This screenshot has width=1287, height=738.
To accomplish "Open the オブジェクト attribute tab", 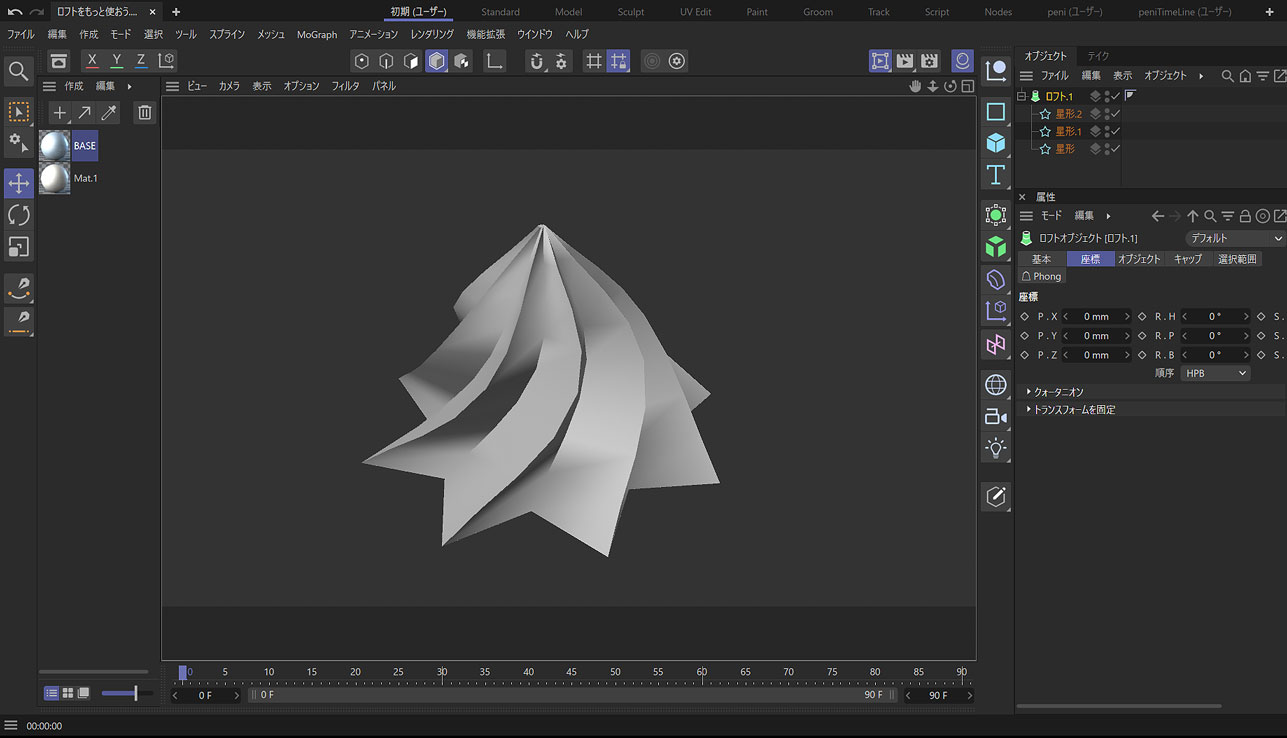I will click(1139, 259).
